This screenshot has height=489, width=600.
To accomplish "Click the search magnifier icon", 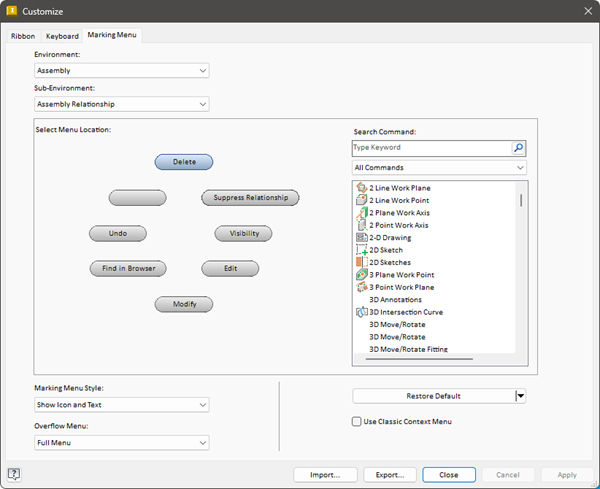I will (x=518, y=148).
